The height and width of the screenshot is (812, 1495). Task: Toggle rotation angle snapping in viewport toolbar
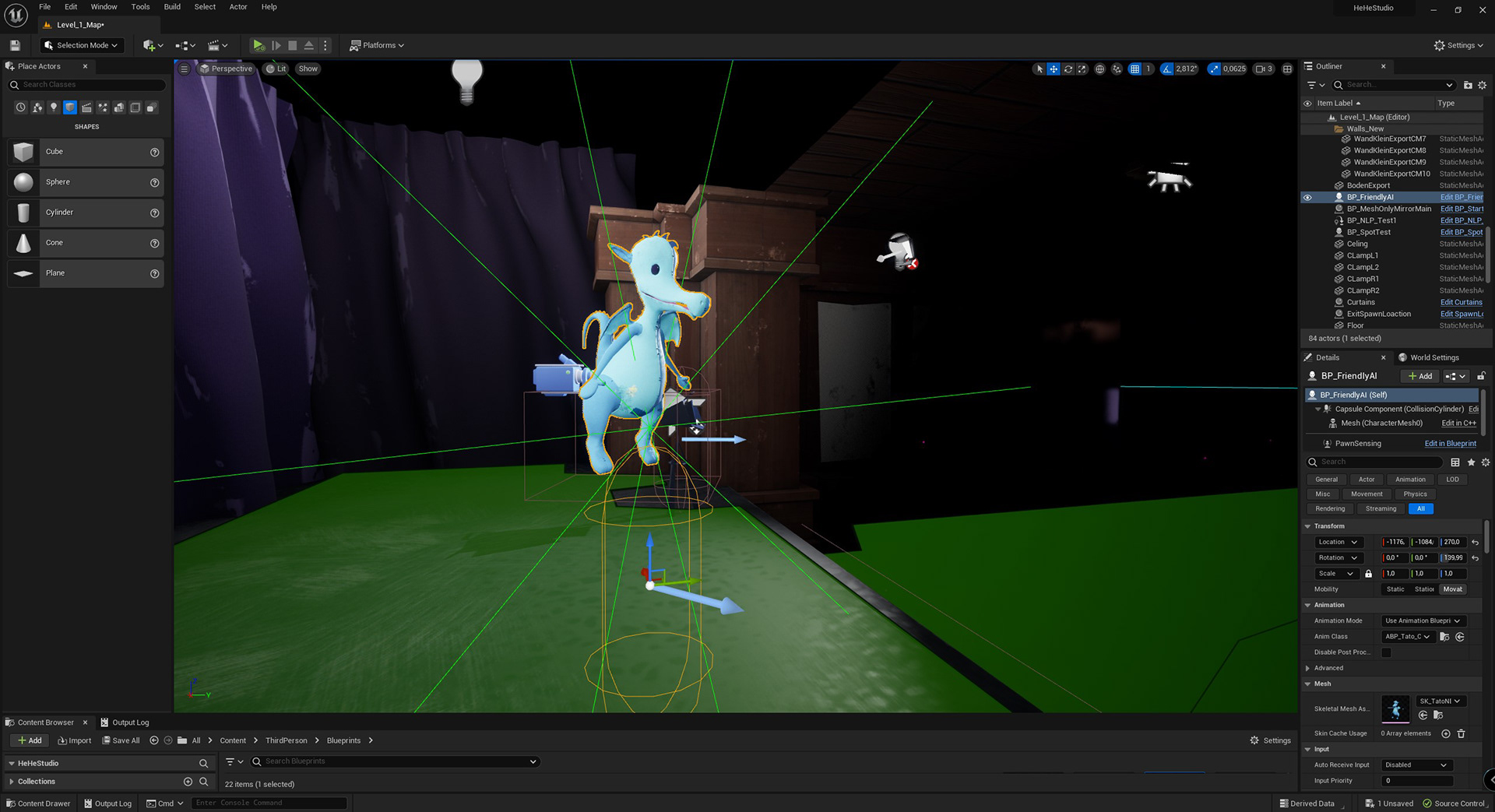point(1166,69)
